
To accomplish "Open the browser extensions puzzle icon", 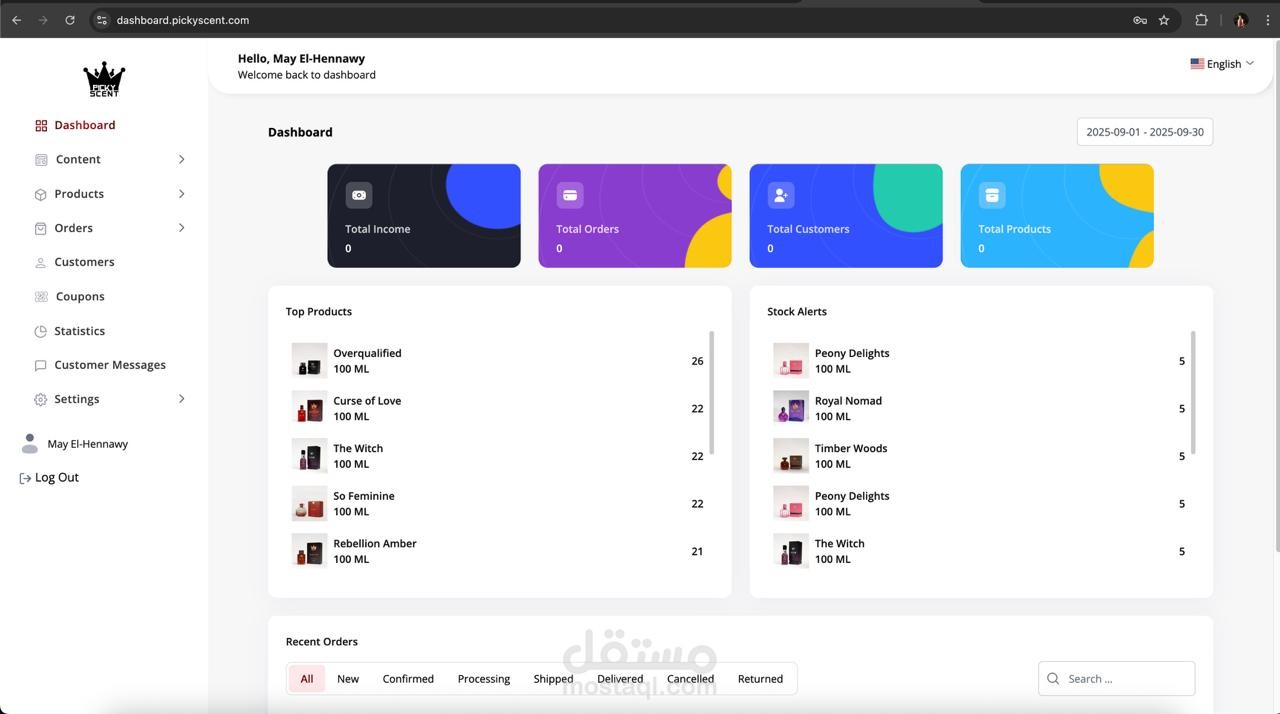I will pyautogui.click(x=1201, y=20).
